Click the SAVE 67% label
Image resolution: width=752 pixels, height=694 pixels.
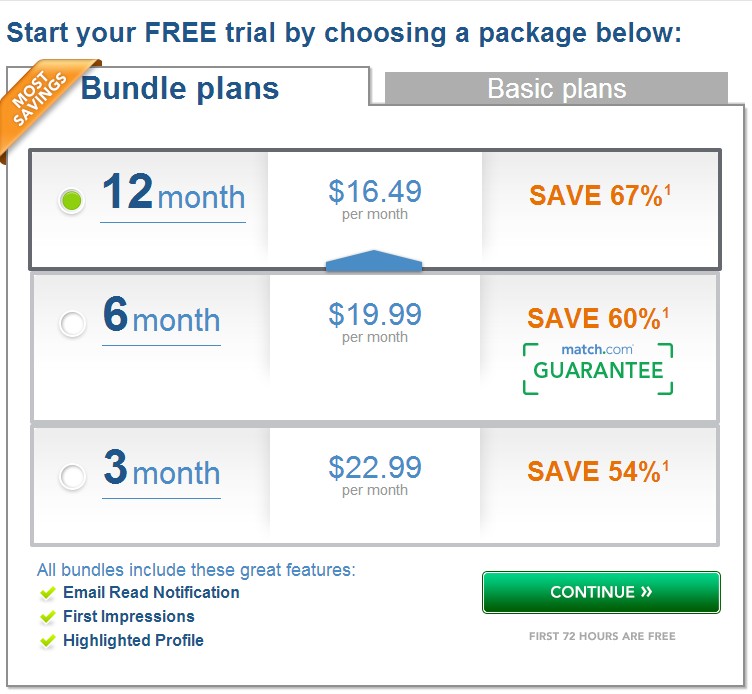point(599,195)
